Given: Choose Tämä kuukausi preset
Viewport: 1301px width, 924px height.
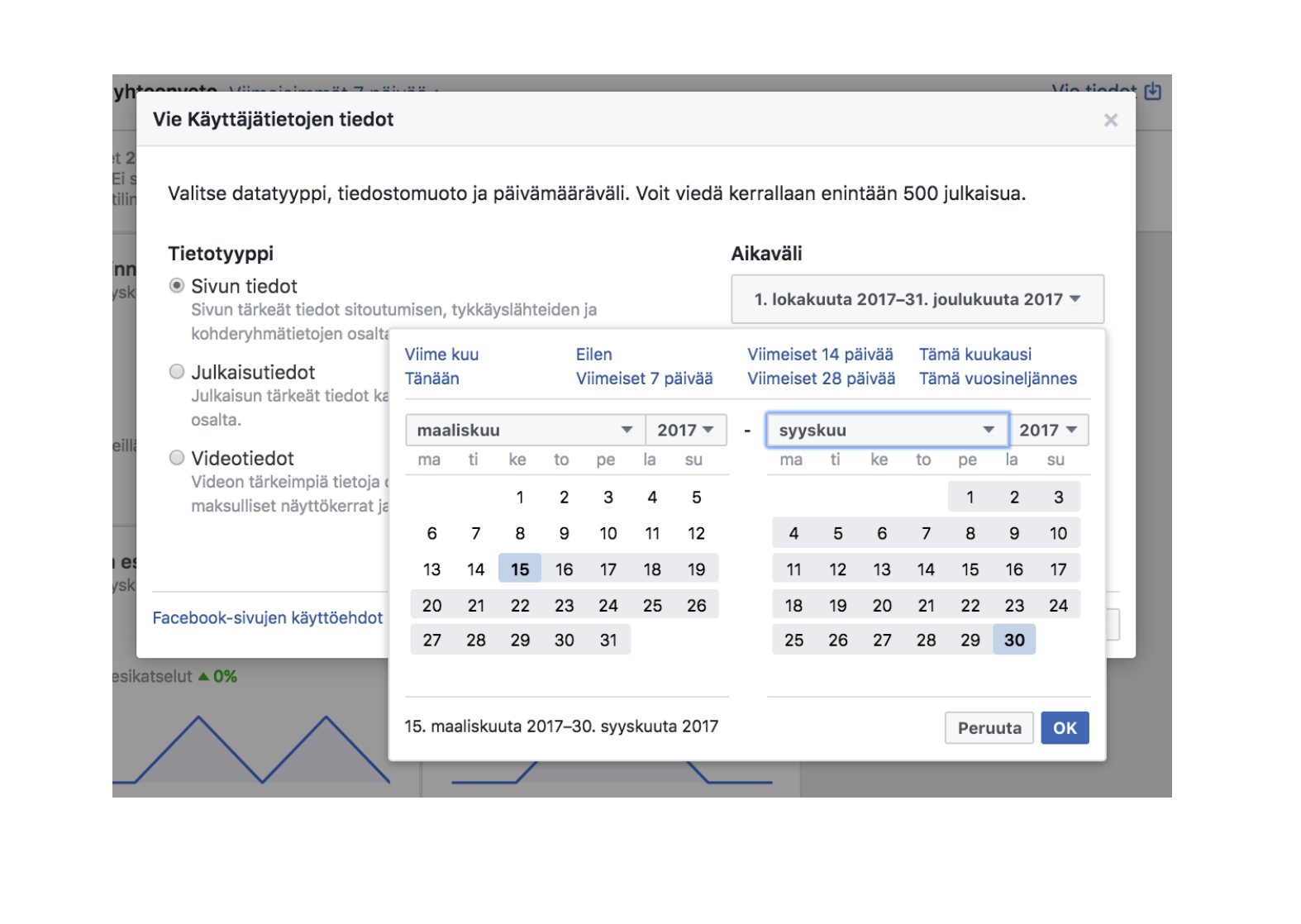Looking at the screenshot, I should coord(975,355).
